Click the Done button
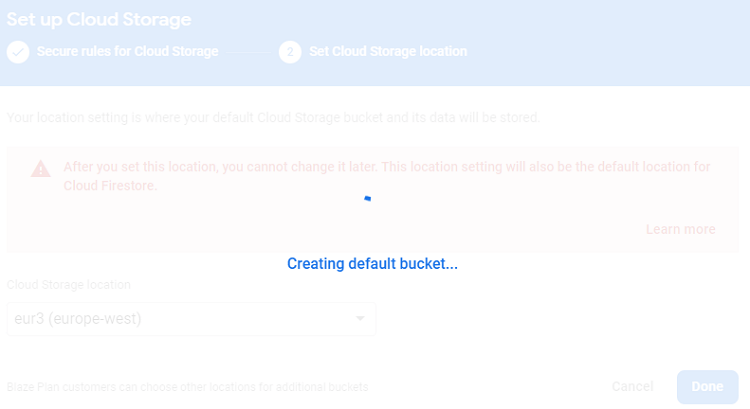This screenshot has width=750, height=409. pyautogui.click(x=707, y=387)
